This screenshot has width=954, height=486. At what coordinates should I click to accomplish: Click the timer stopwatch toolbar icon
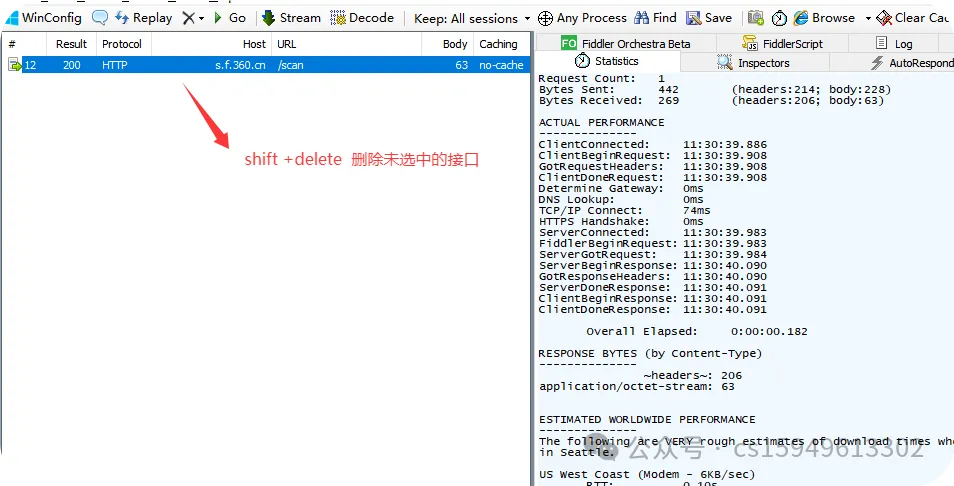[x=779, y=18]
